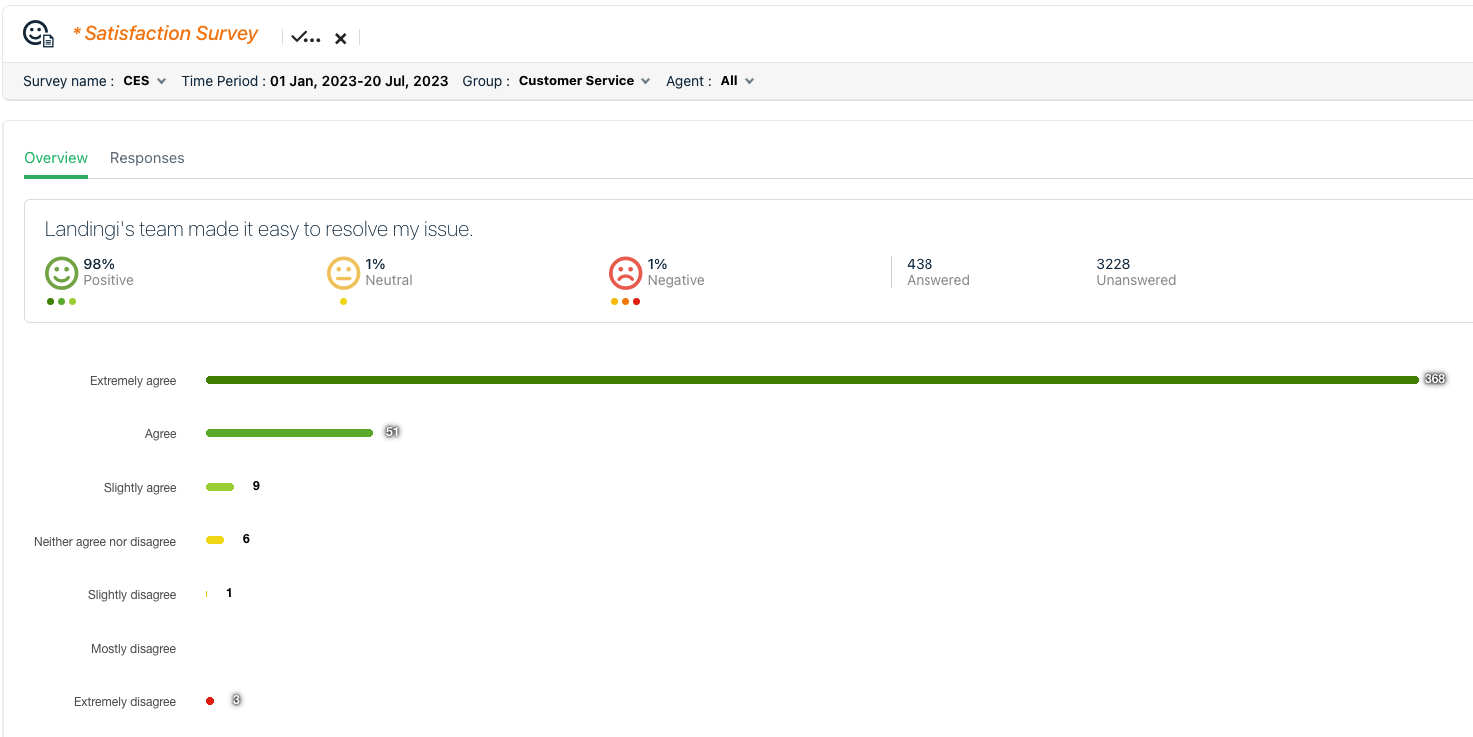
Task: Click the yellow Neutral face icon
Action: point(343,273)
